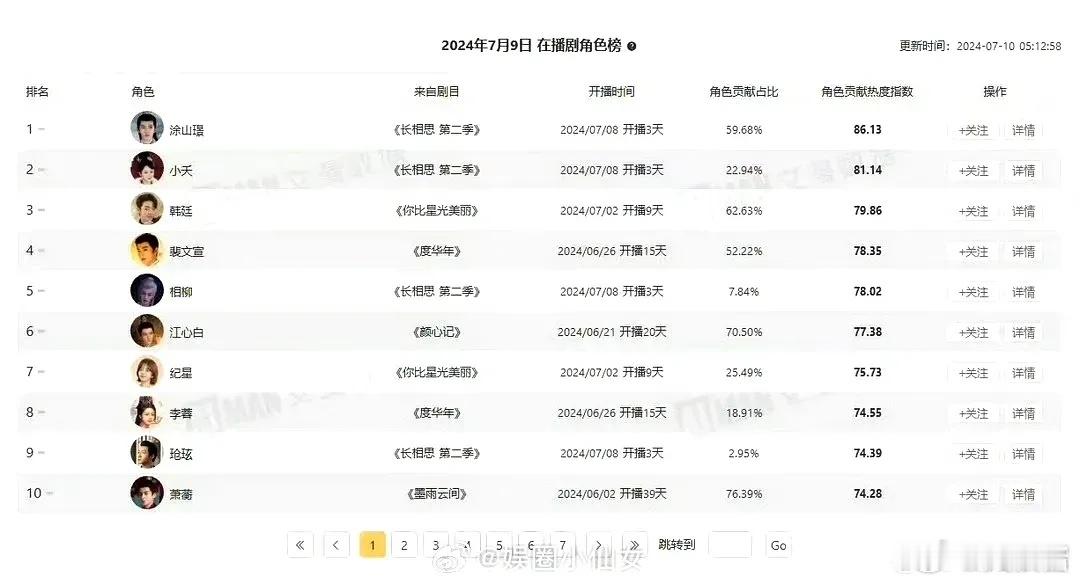This screenshot has height=584, width=1080.
Task: Open 涂山璟's avatar picture
Action: coord(147,129)
